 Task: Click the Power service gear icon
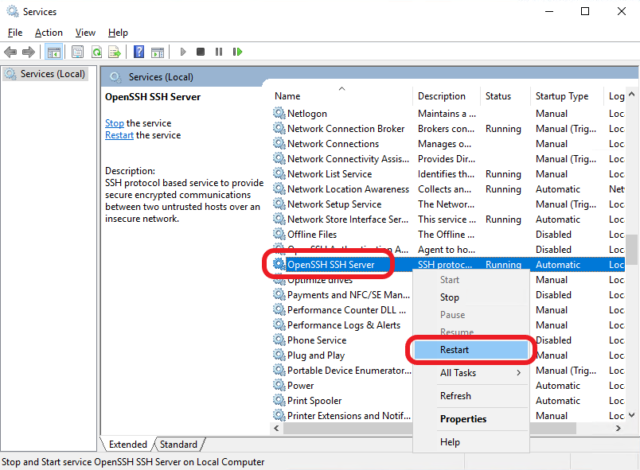point(279,385)
